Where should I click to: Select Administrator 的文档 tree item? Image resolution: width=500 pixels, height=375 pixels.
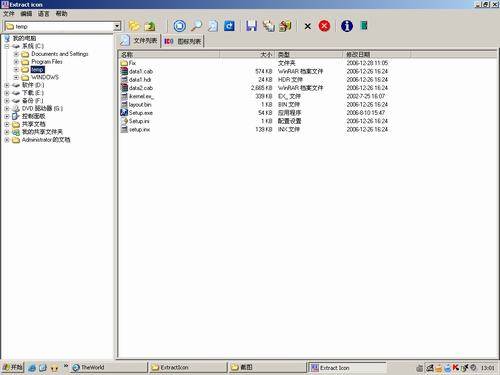46,140
